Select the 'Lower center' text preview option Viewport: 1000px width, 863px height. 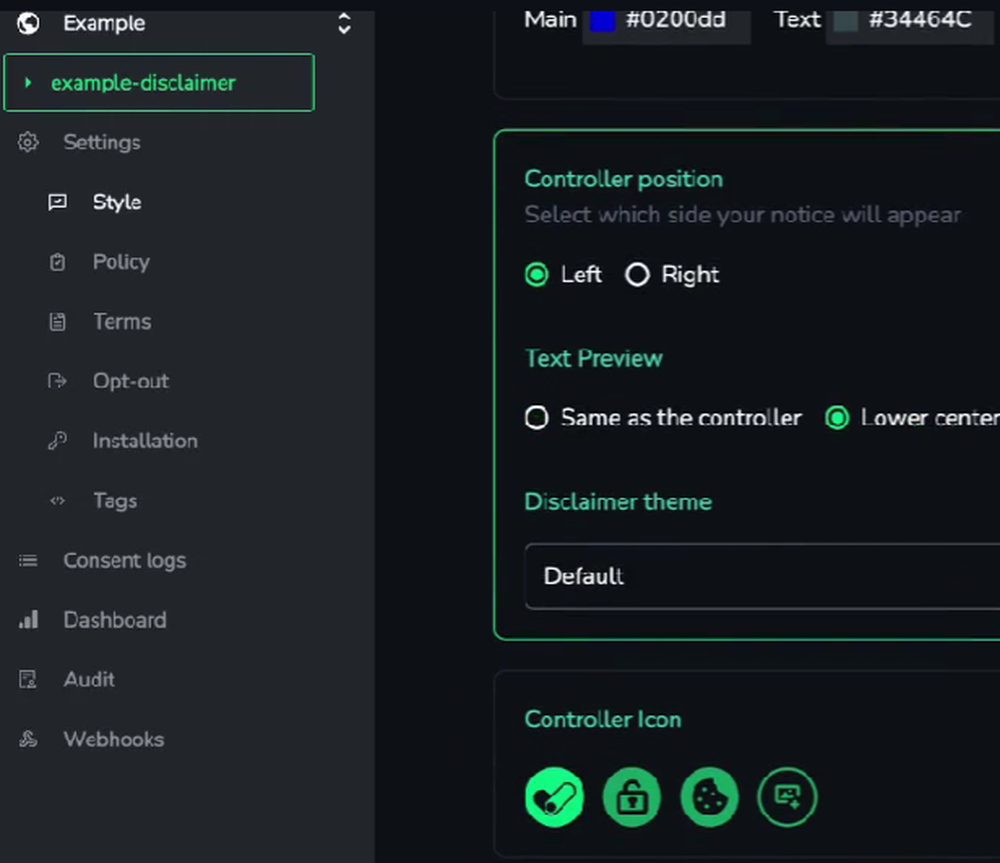point(837,418)
